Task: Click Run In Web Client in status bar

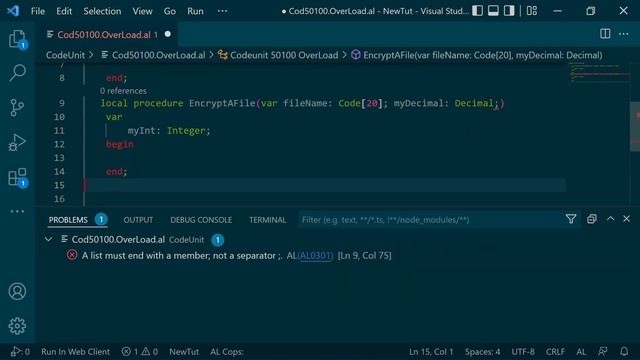Action: pos(76,351)
